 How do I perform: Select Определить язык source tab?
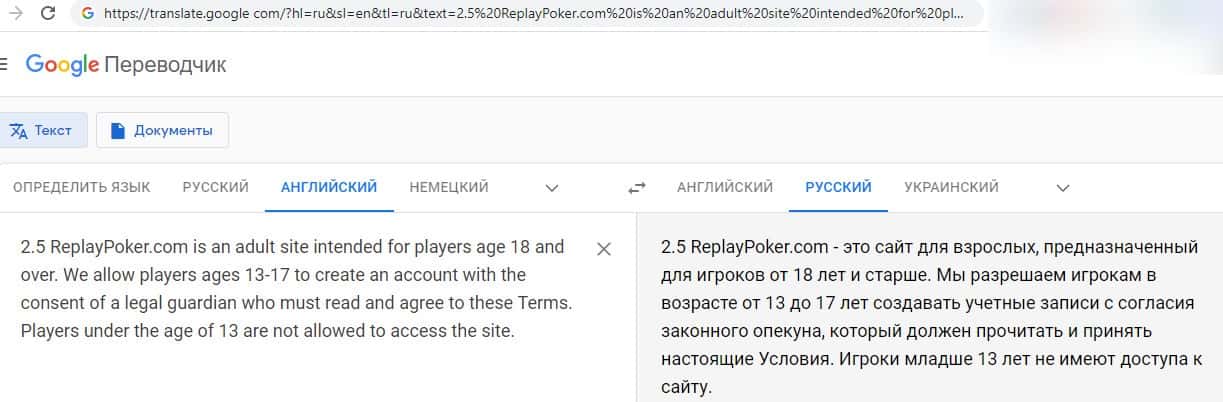(x=82, y=187)
